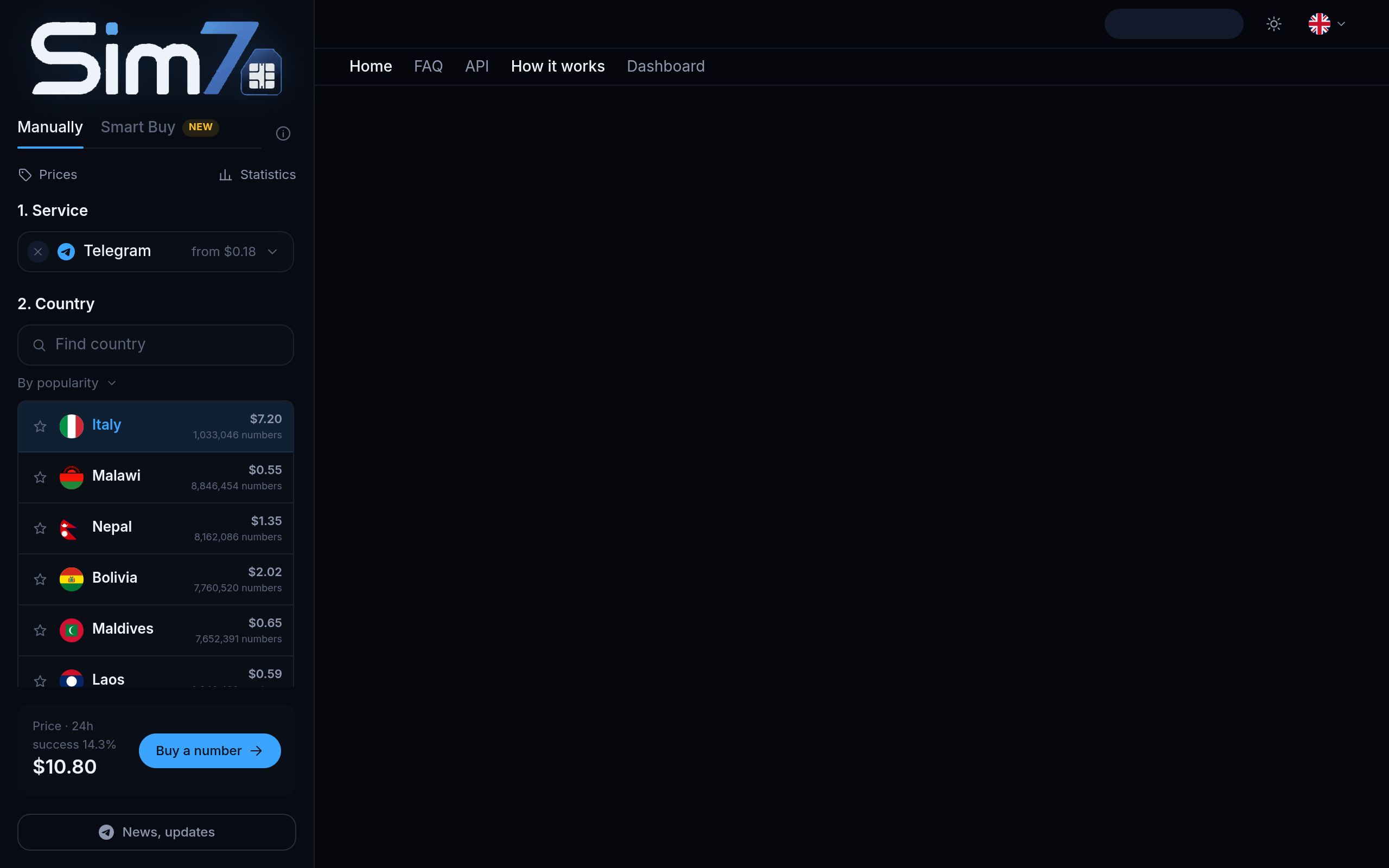Click the Bolivia price $2.02

click(x=265, y=572)
